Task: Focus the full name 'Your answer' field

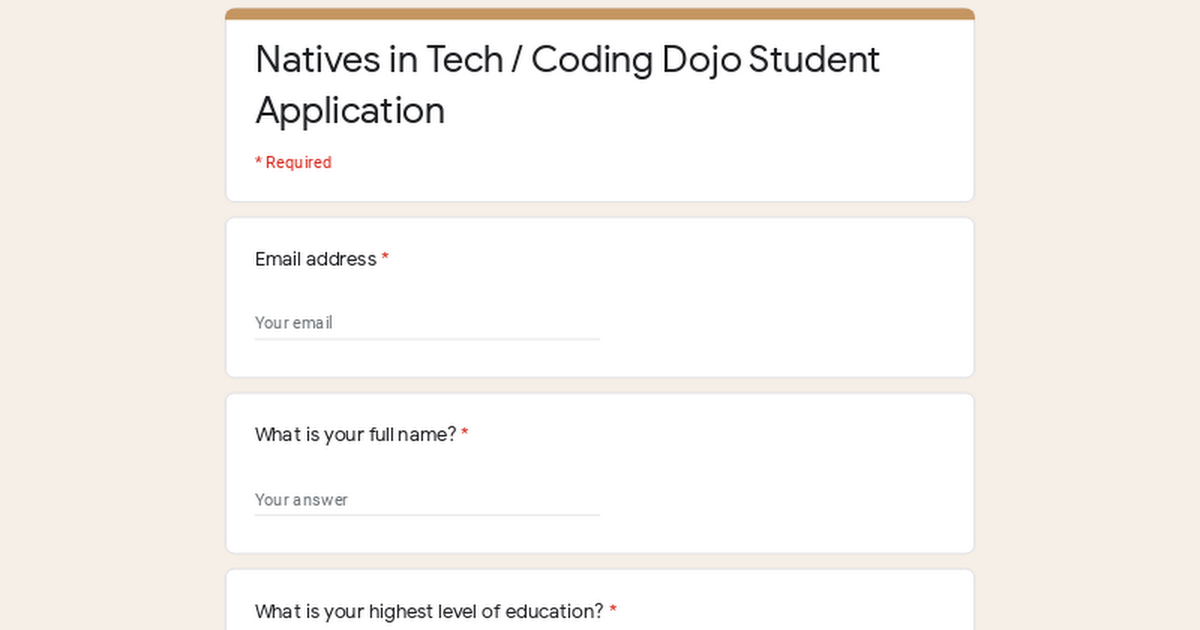Action: (427, 499)
